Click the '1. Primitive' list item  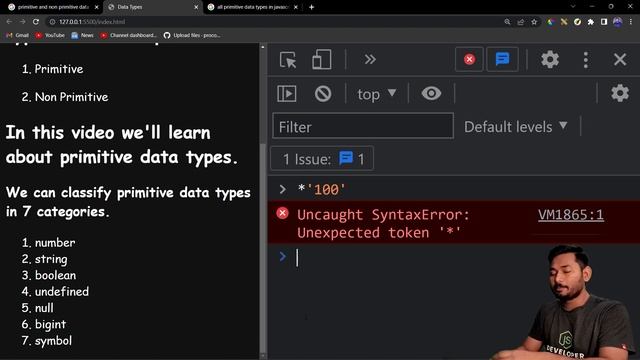point(53,69)
